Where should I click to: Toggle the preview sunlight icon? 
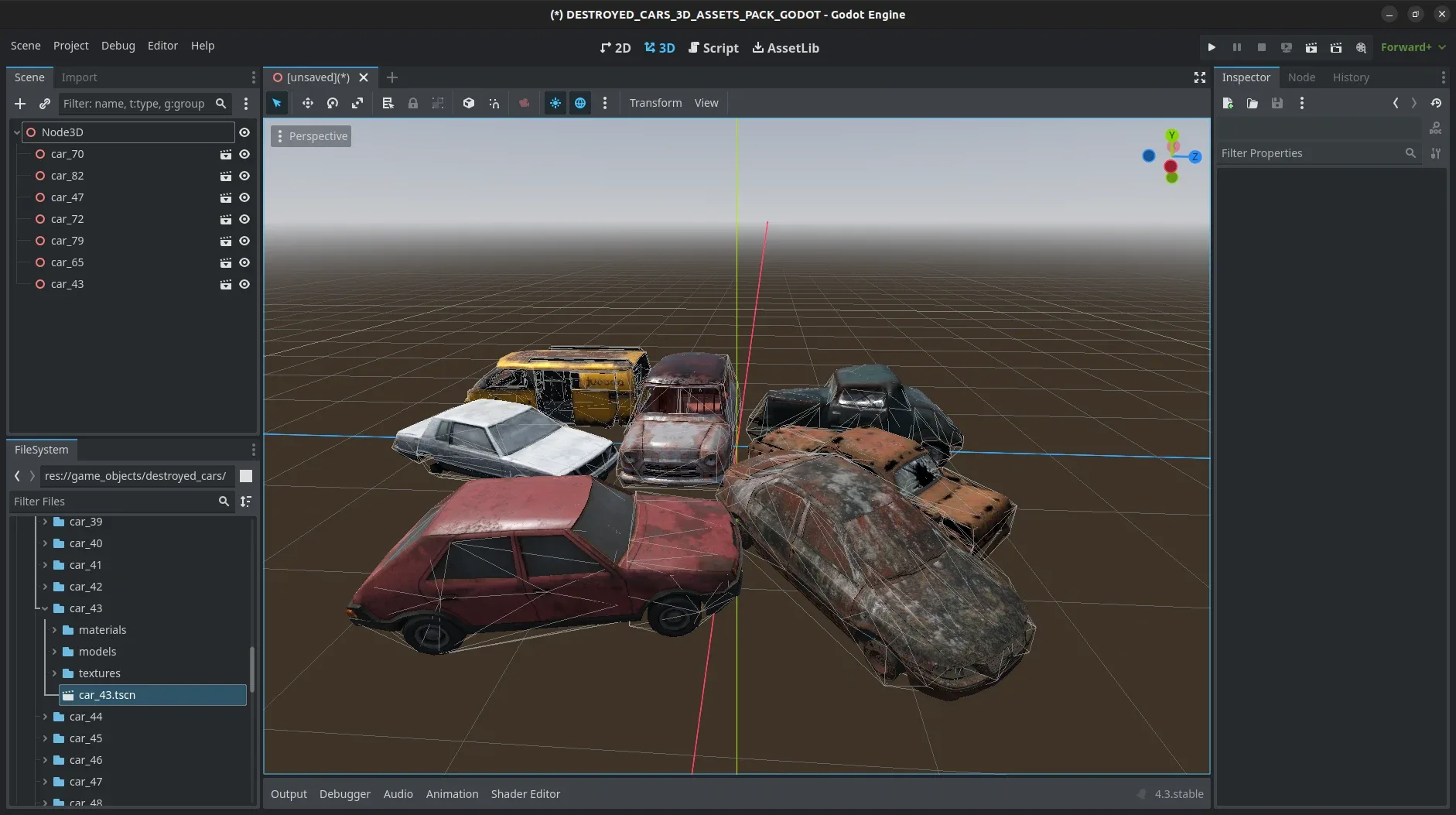click(x=555, y=103)
